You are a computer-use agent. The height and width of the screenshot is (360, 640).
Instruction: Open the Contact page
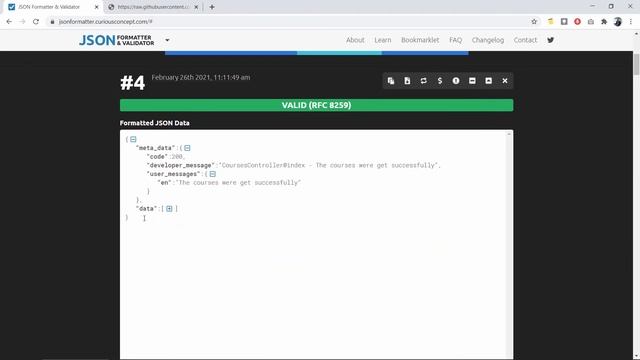tap(525, 40)
